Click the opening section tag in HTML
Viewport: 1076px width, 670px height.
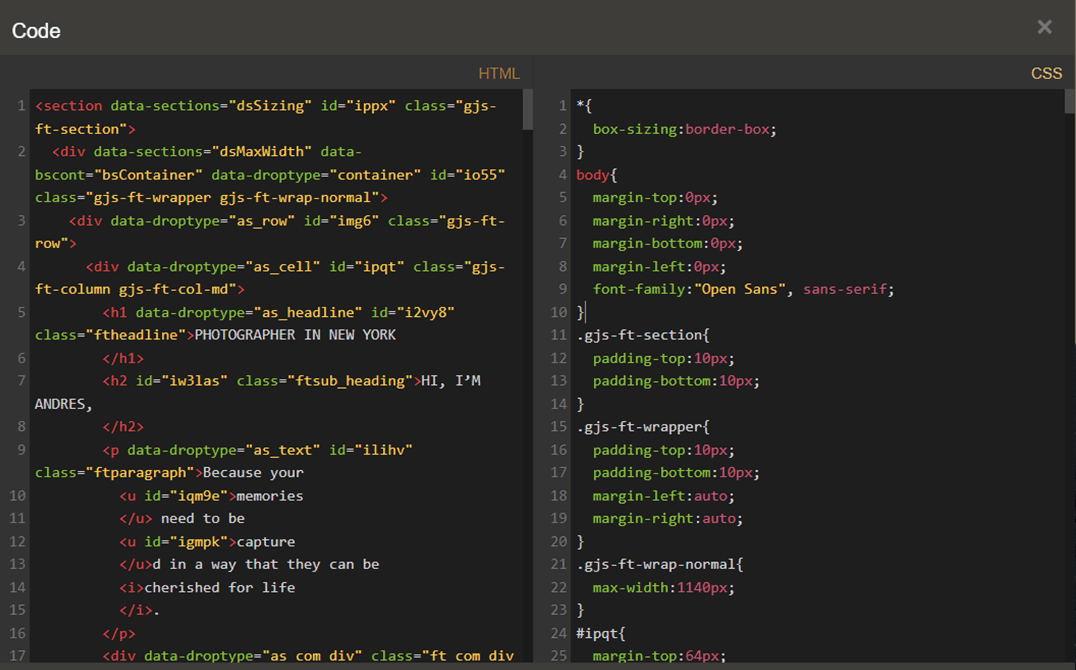click(x=68, y=106)
